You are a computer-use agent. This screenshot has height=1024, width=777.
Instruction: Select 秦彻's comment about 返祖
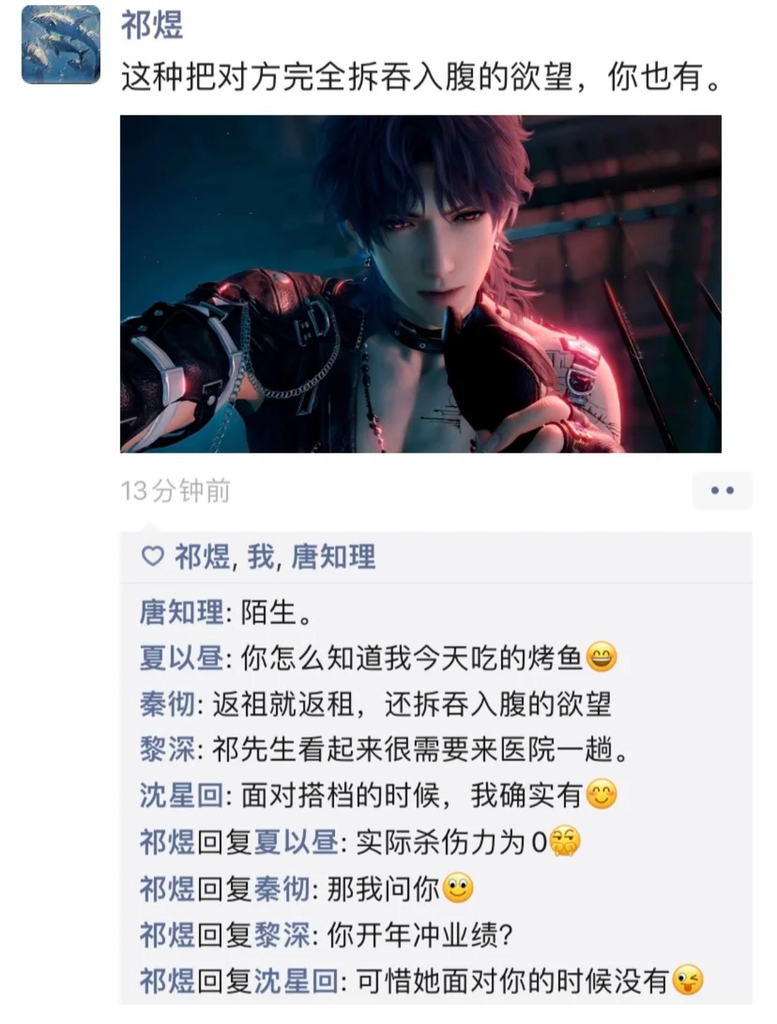[x=412, y=705]
